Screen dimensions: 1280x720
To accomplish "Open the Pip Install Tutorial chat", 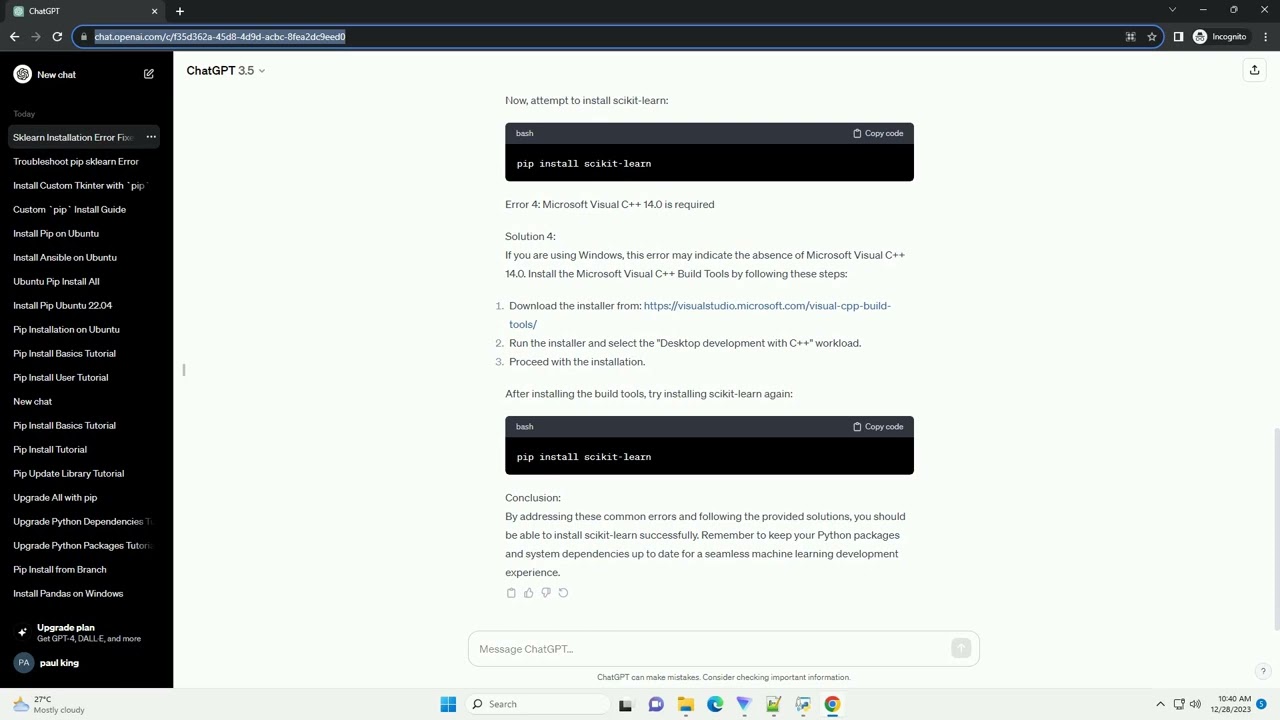I will tap(50, 449).
